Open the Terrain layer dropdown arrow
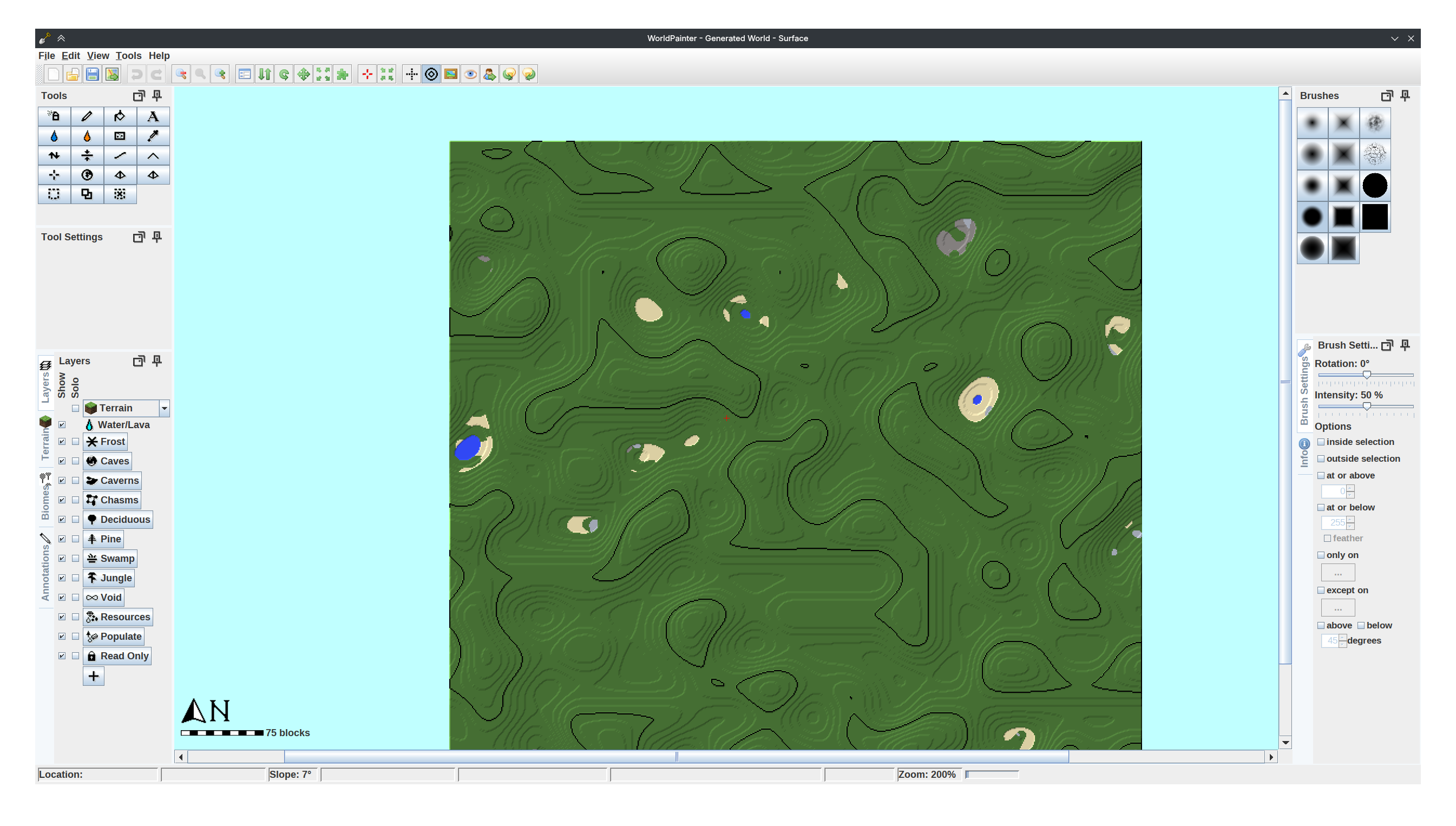 (x=165, y=408)
